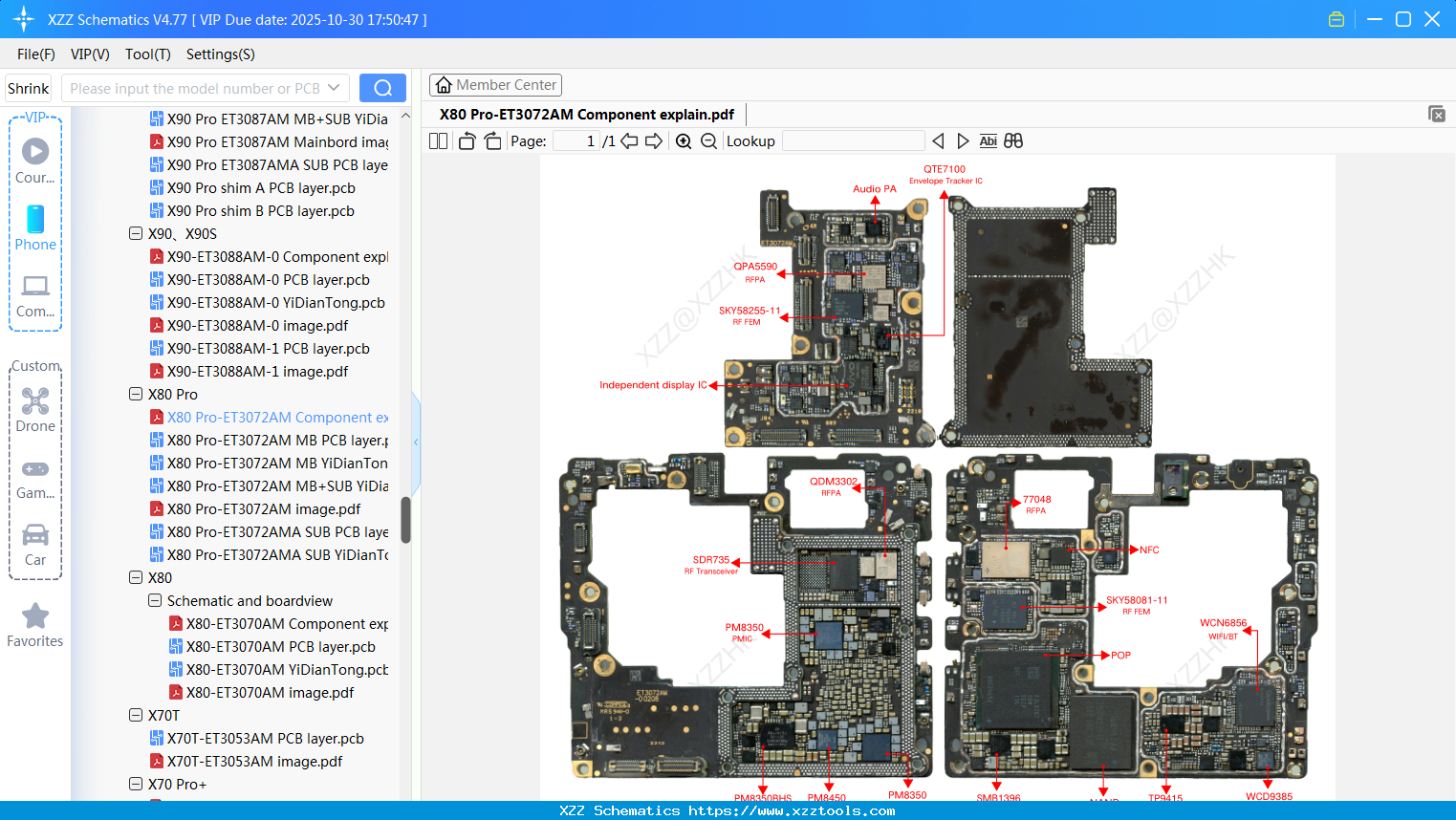This screenshot has height=820, width=1456.
Task: Collapse the X80 Pro tree group
Action: (x=136, y=394)
